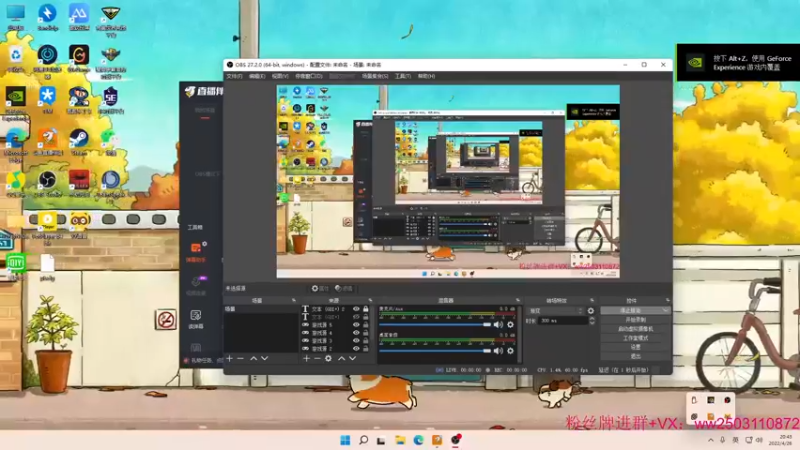Viewport: 800px width, 450px height.
Task: Click the 退出 button in Controls
Action: pyautogui.click(x=635, y=356)
